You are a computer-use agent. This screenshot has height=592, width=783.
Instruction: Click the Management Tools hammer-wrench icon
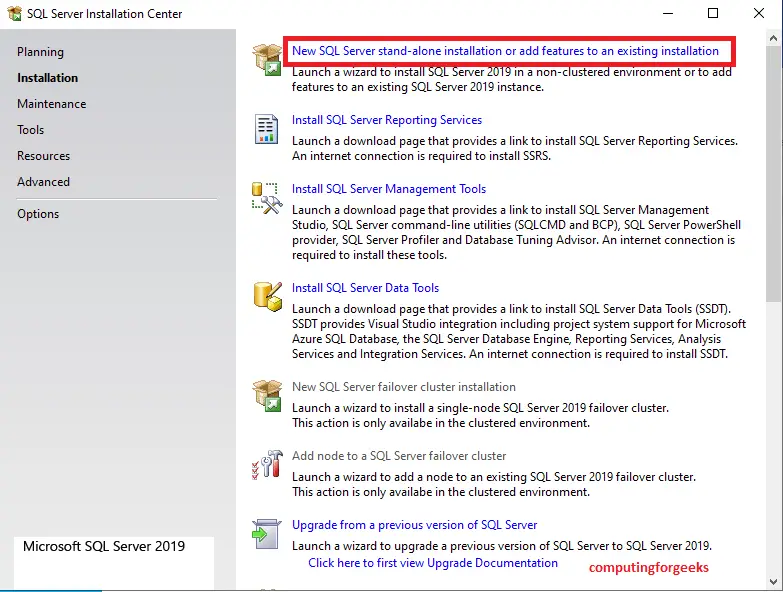[x=267, y=198]
